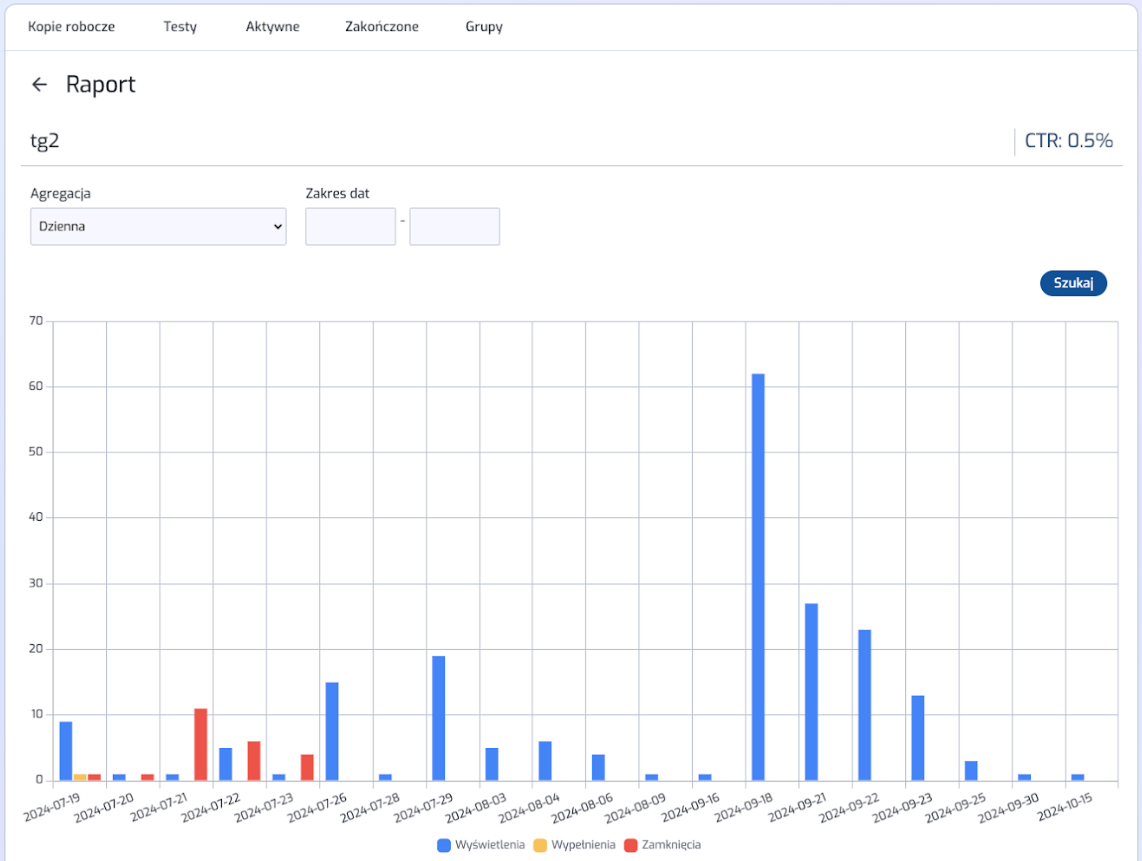Screen dimensions: 1142x861
Task: Go to the Aktywne tab
Action: point(272,27)
